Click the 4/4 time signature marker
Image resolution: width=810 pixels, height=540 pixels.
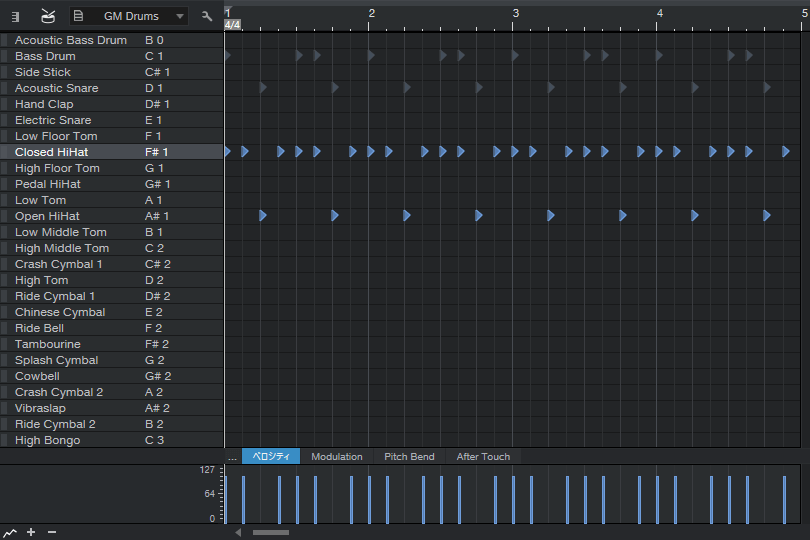pyautogui.click(x=232, y=24)
